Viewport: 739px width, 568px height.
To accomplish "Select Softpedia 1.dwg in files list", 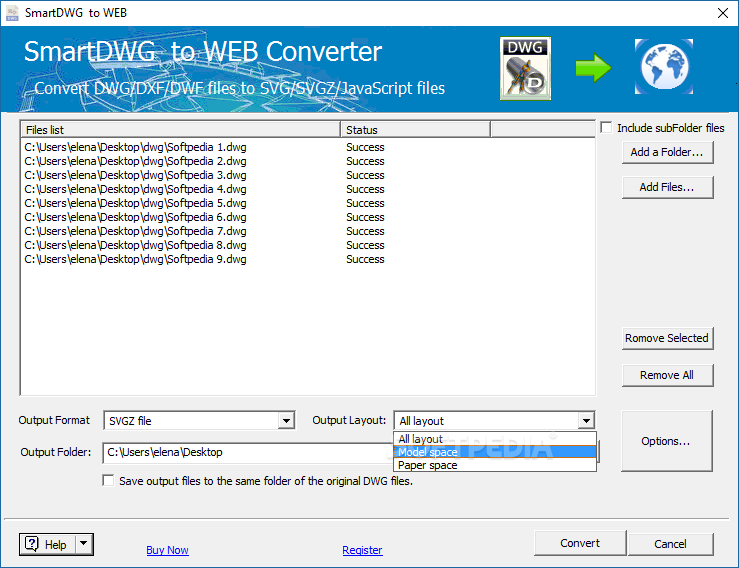I will 135,147.
